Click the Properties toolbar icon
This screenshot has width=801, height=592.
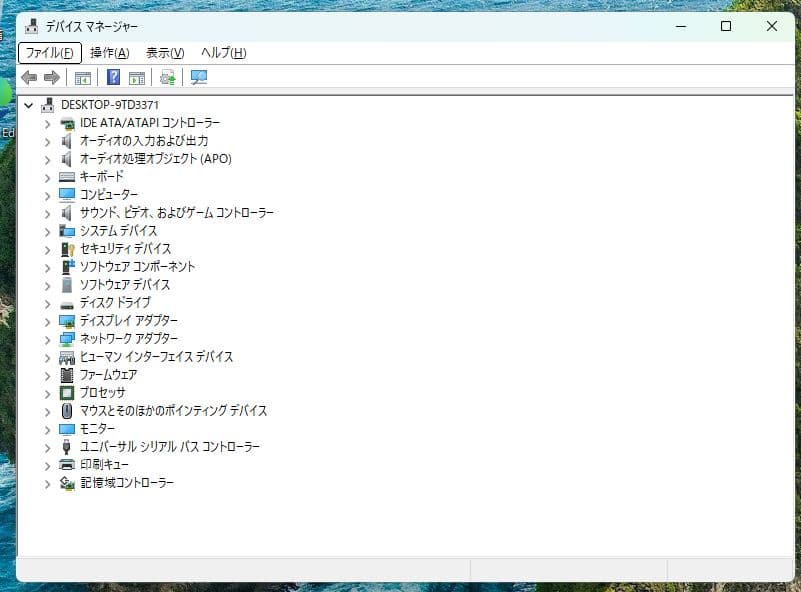pos(136,77)
